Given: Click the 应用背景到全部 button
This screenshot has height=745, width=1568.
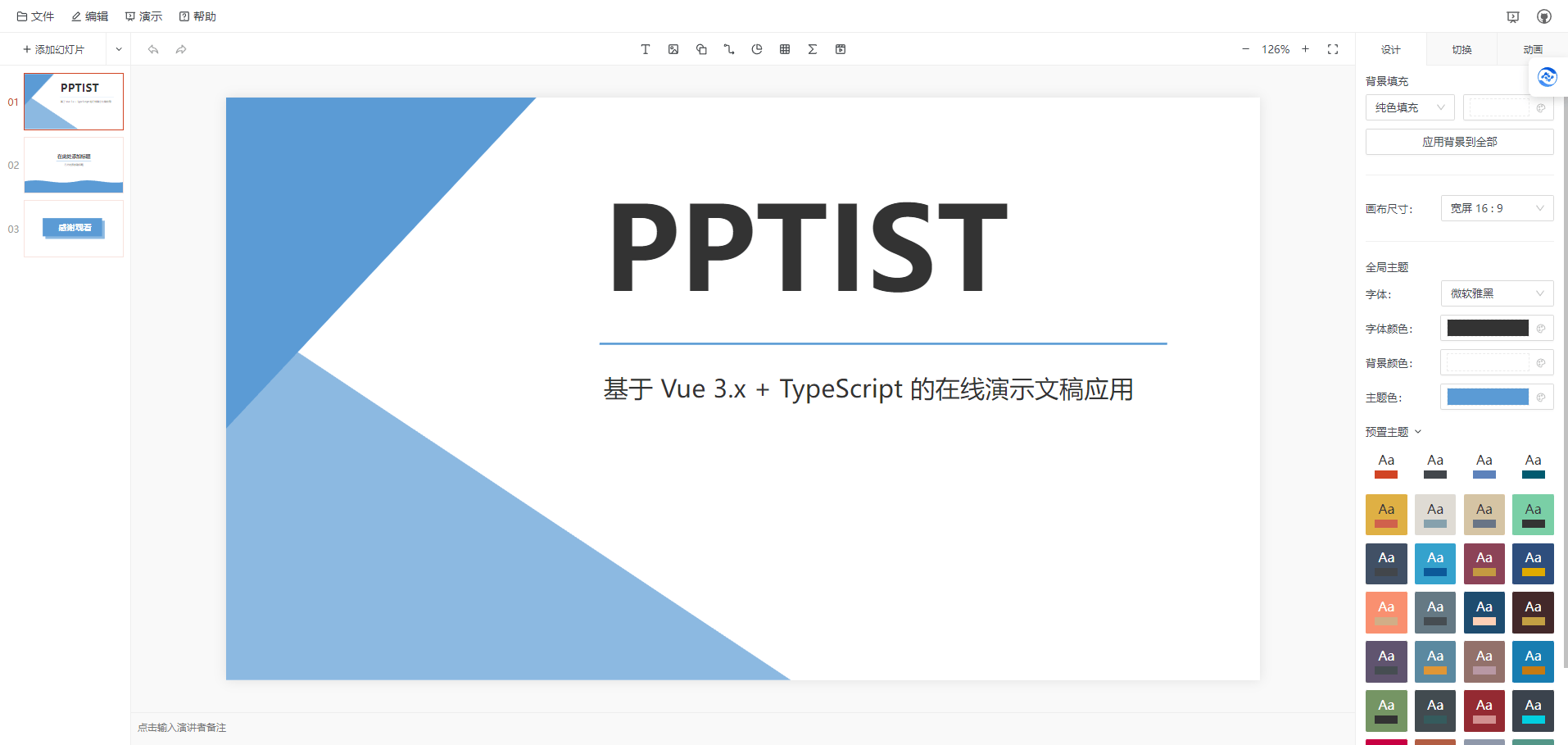Looking at the screenshot, I should tap(1459, 141).
